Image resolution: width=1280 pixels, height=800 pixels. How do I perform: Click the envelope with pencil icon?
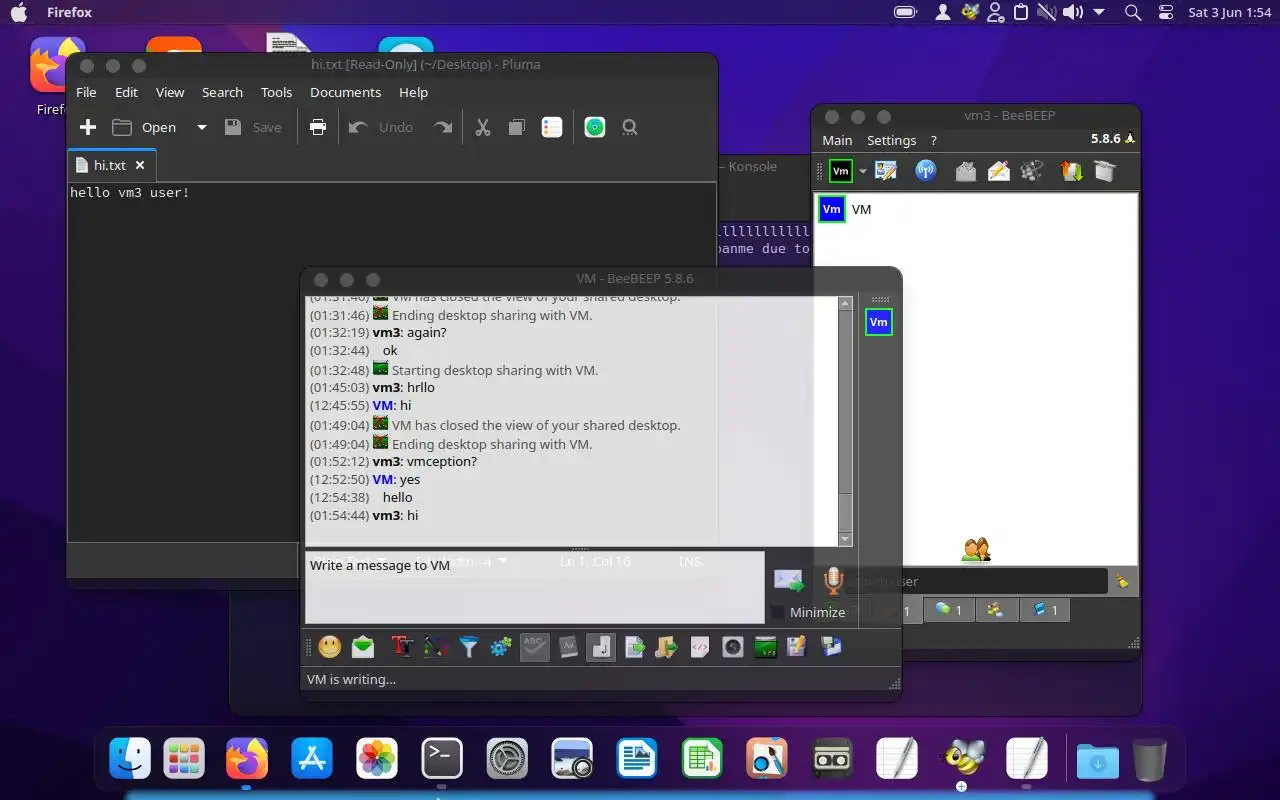click(x=998, y=171)
